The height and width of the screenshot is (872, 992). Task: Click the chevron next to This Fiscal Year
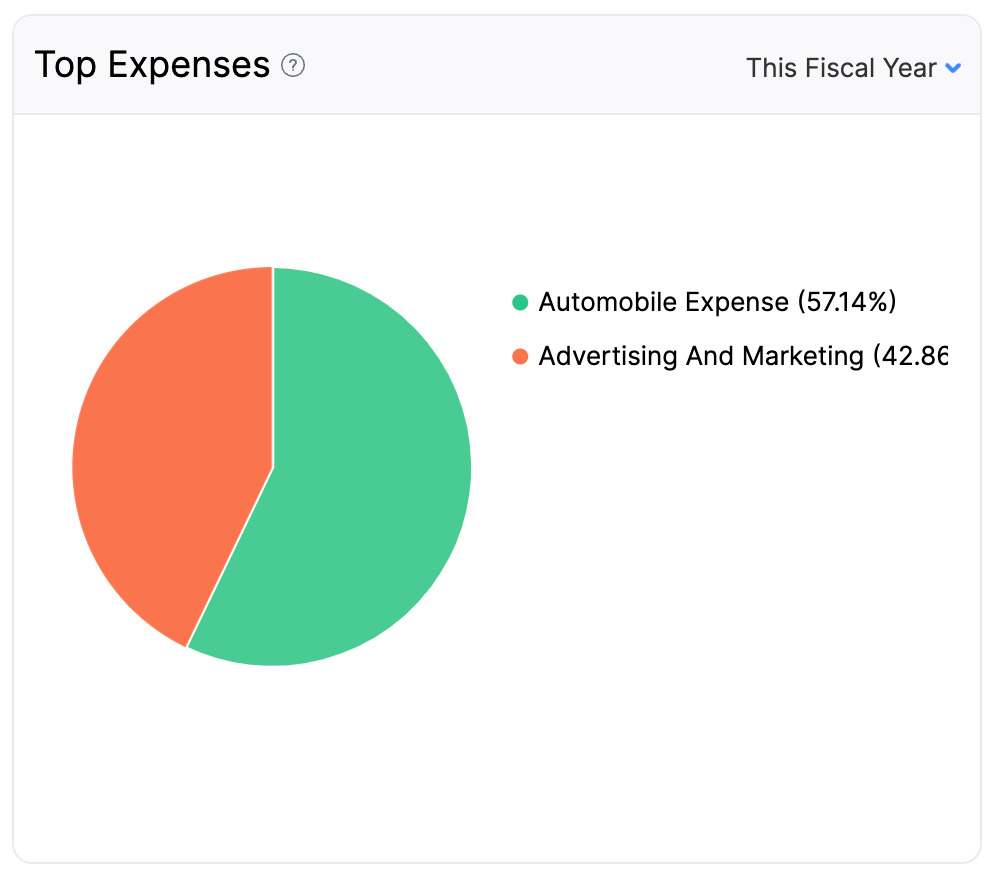coord(951,68)
